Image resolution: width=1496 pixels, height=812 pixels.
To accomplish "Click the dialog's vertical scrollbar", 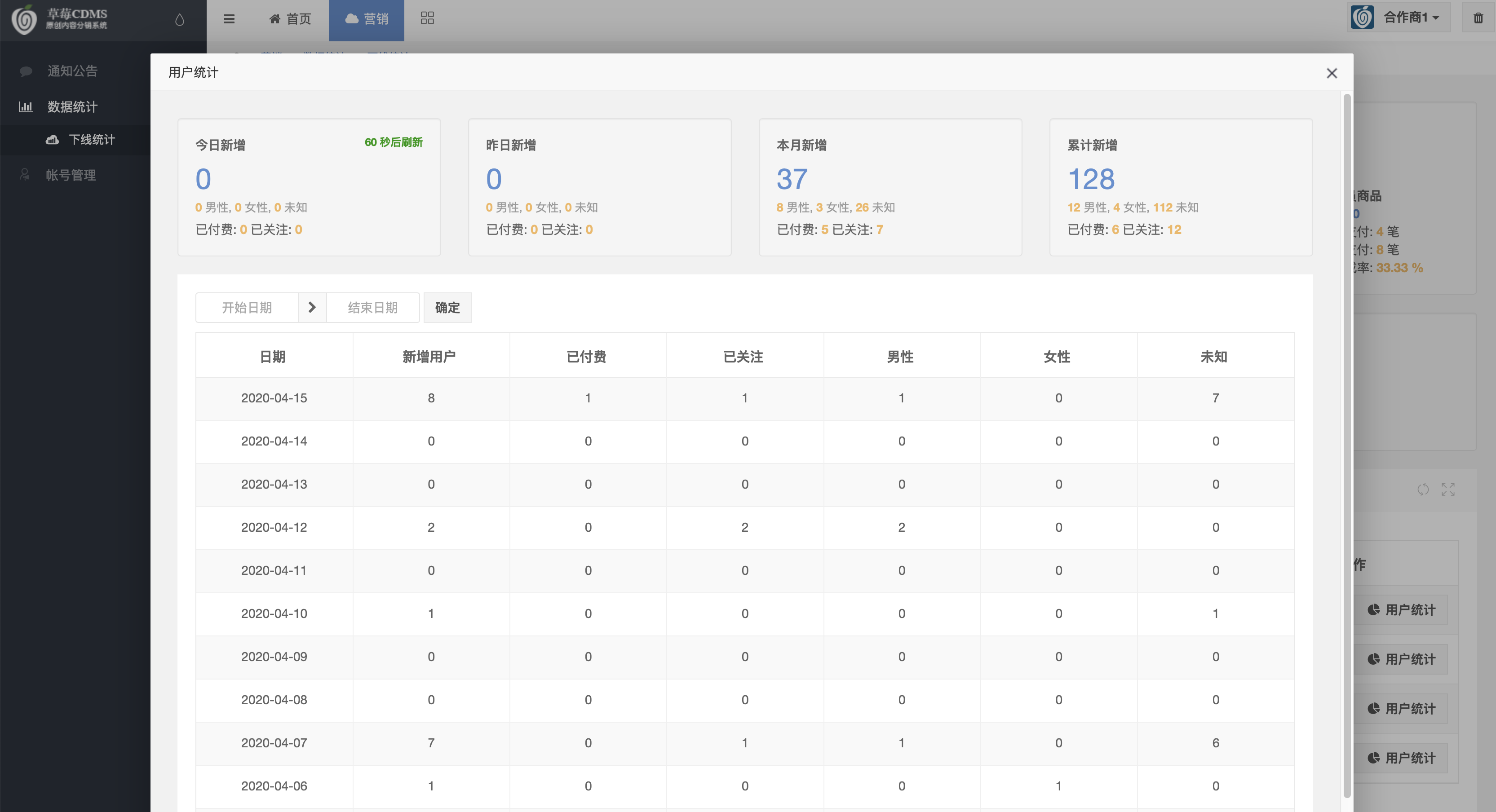I will coord(1347,446).
